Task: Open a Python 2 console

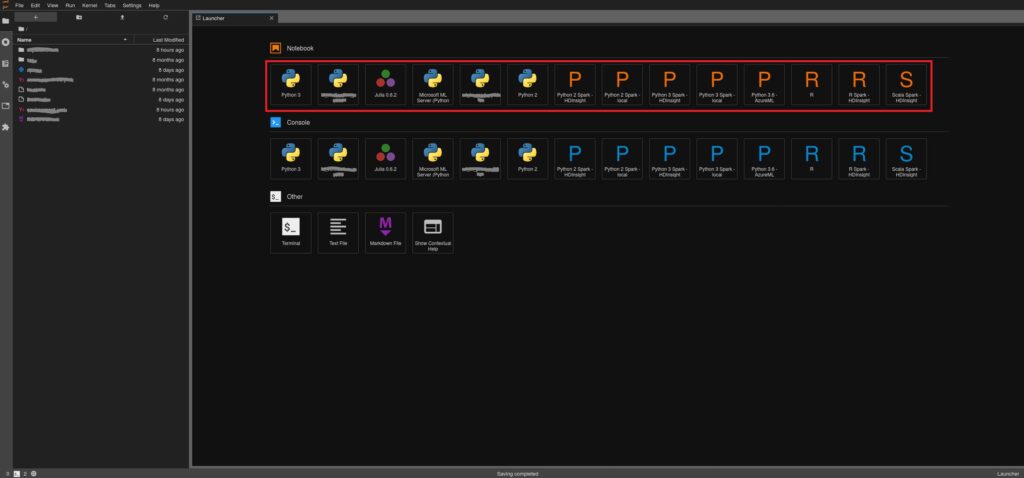Action: [x=527, y=159]
